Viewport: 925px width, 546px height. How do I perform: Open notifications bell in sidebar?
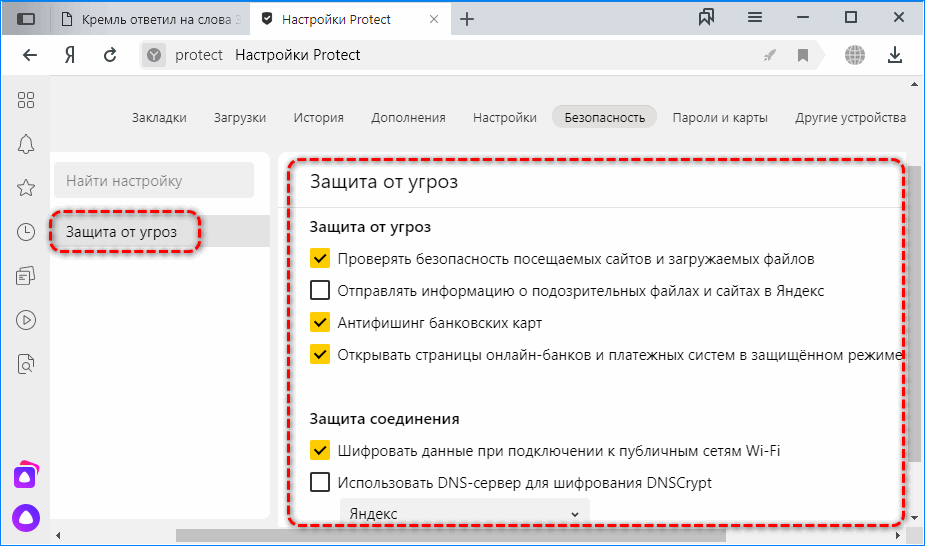point(26,144)
